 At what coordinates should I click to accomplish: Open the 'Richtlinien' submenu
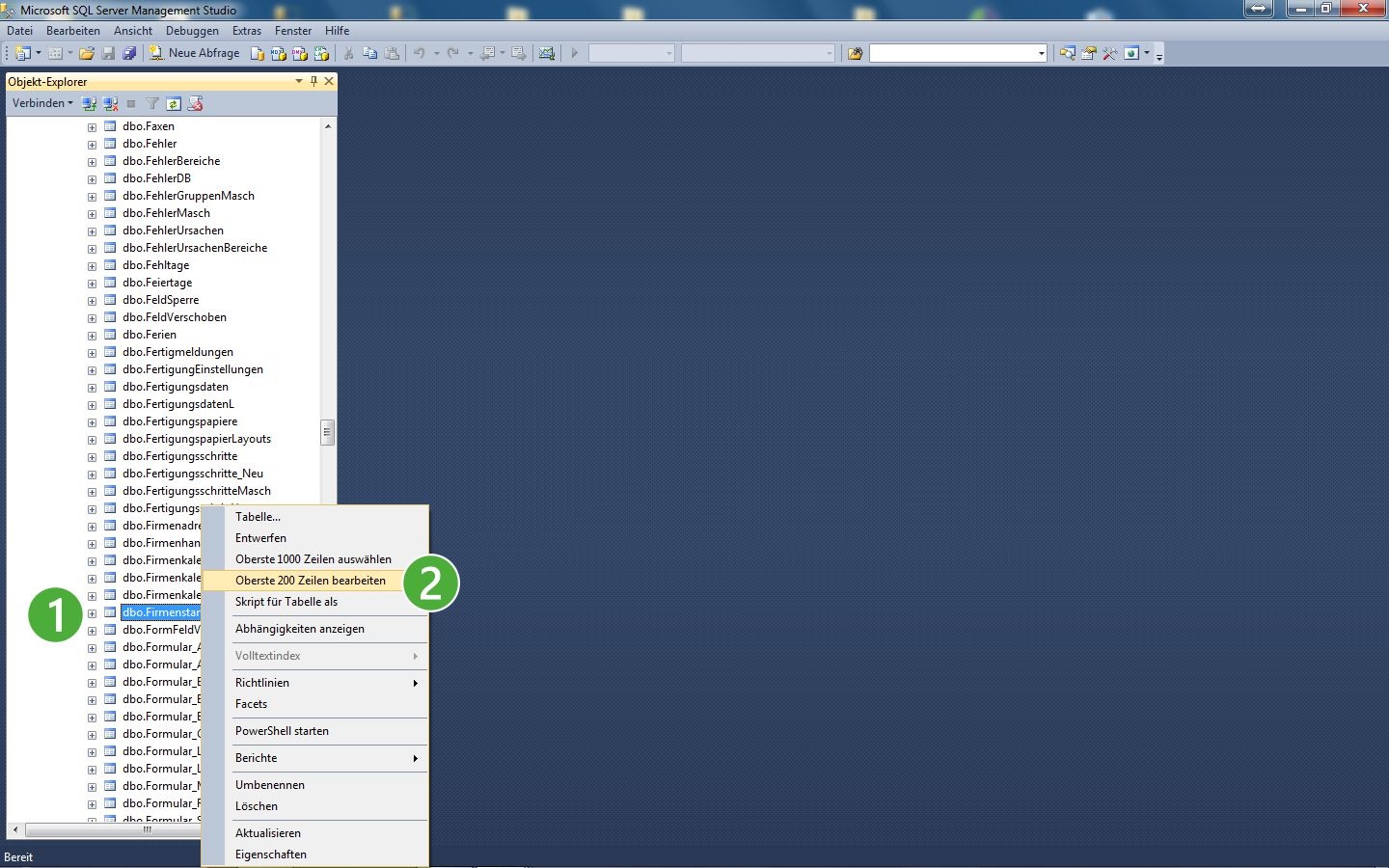coord(314,683)
